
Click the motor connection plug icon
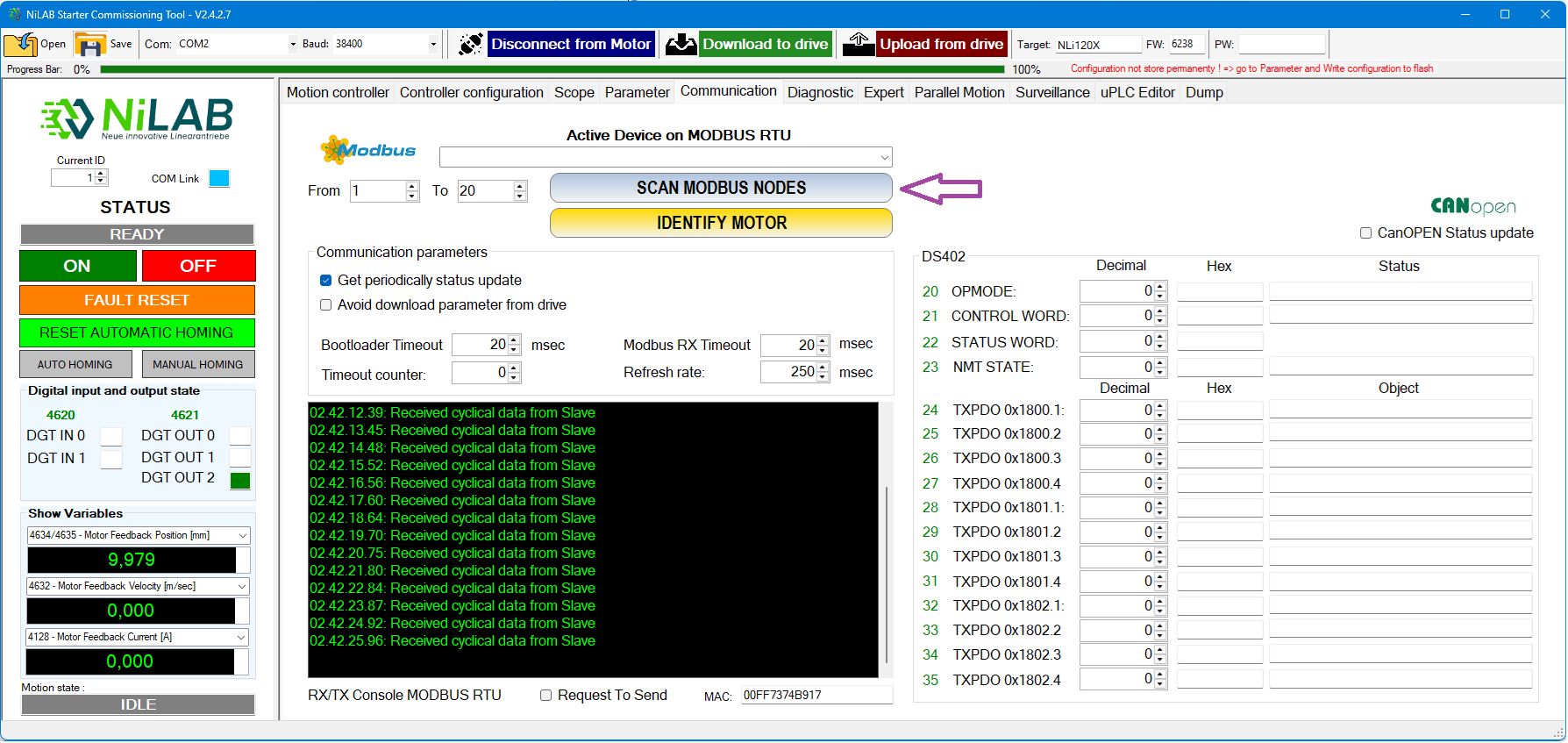(471, 44)
